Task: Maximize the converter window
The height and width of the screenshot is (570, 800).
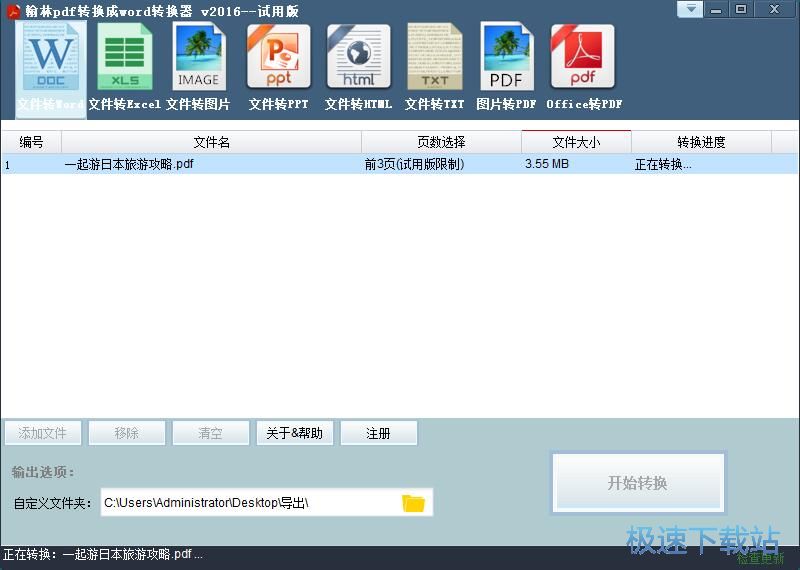Action: (741, 9)
